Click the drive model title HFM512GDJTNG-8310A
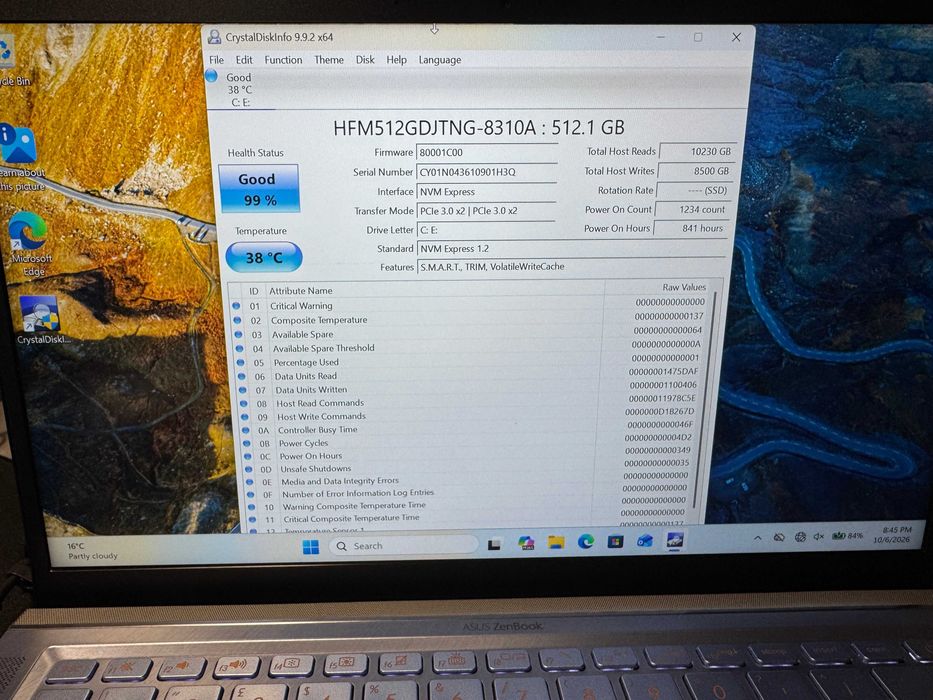This screenshot has width=933, height=700. coord(437,128)
